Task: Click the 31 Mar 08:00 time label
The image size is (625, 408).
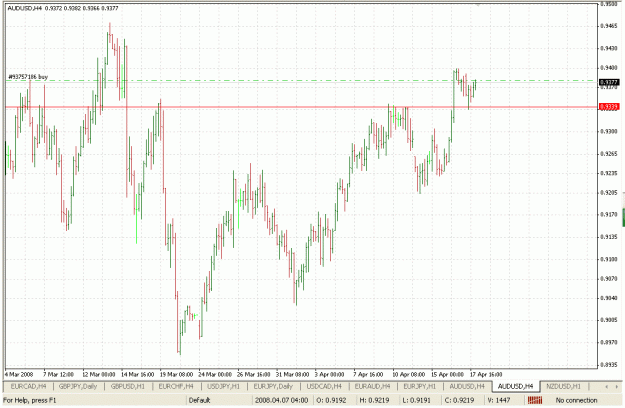Action: pyautogui.click(x=293, y=375)
